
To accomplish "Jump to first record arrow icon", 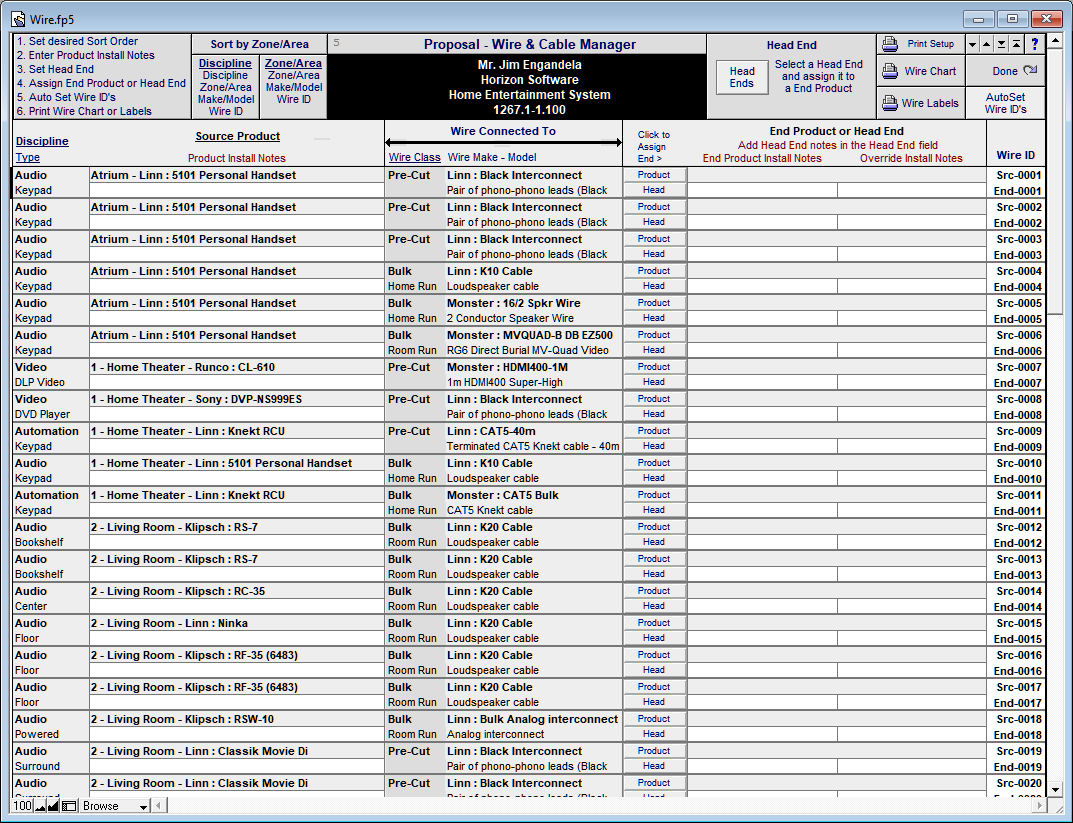I will click(x=1016, y=44).
